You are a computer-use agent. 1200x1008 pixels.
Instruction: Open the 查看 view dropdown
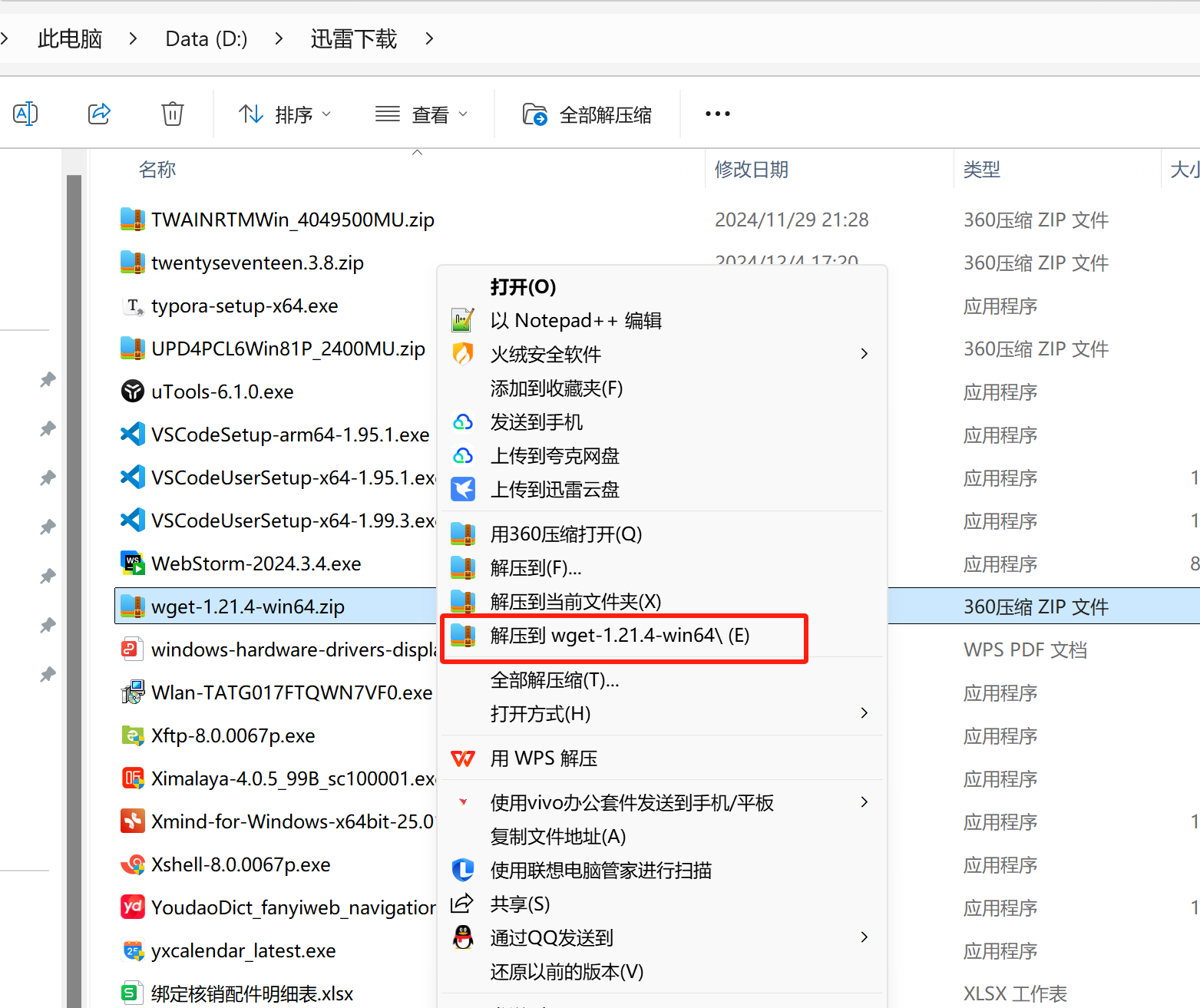(421, 114)
